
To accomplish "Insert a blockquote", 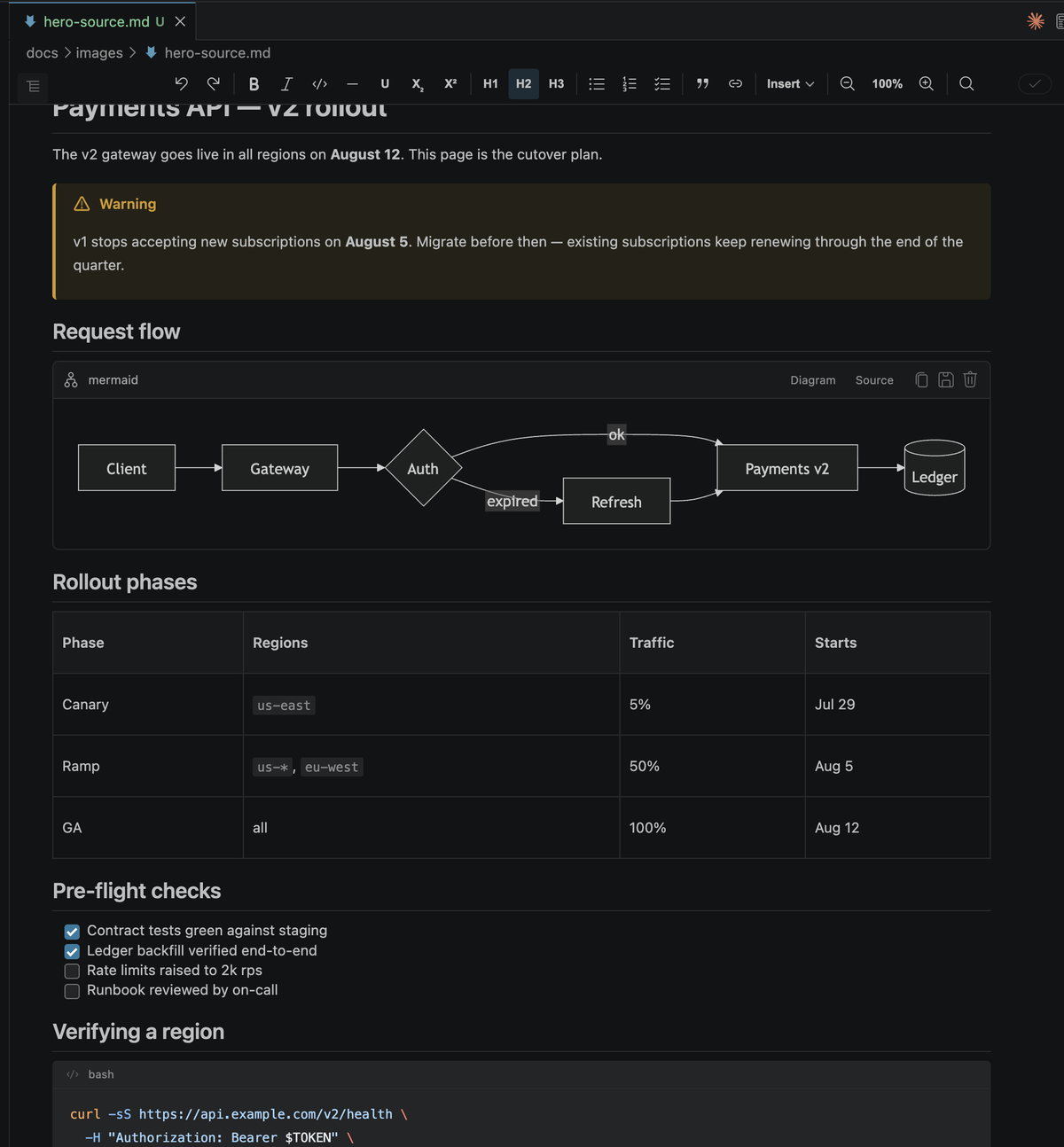I will point(702,83).
